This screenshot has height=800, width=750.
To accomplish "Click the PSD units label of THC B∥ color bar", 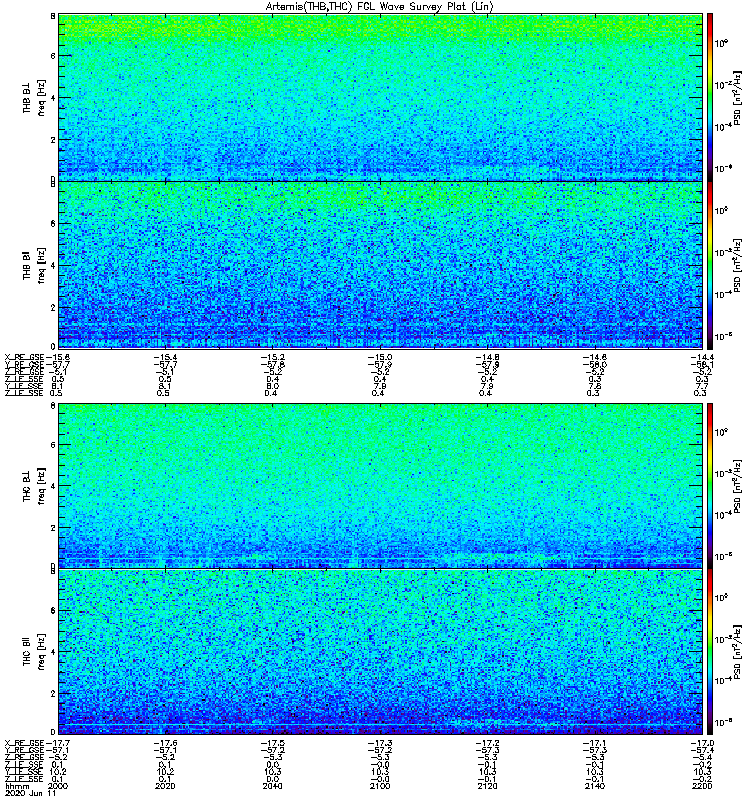I will [737, 652].
